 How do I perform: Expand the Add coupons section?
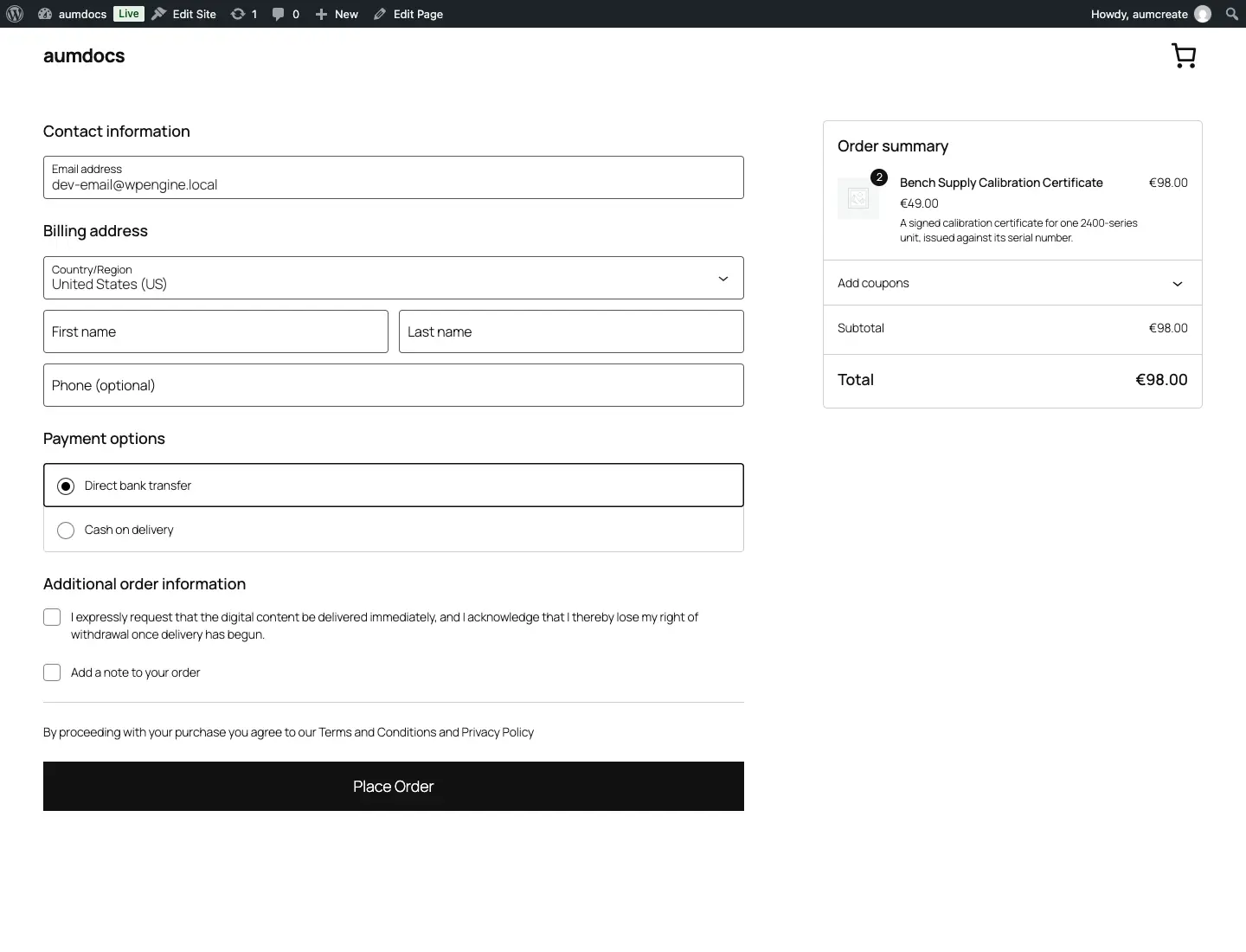point(1012,283)
